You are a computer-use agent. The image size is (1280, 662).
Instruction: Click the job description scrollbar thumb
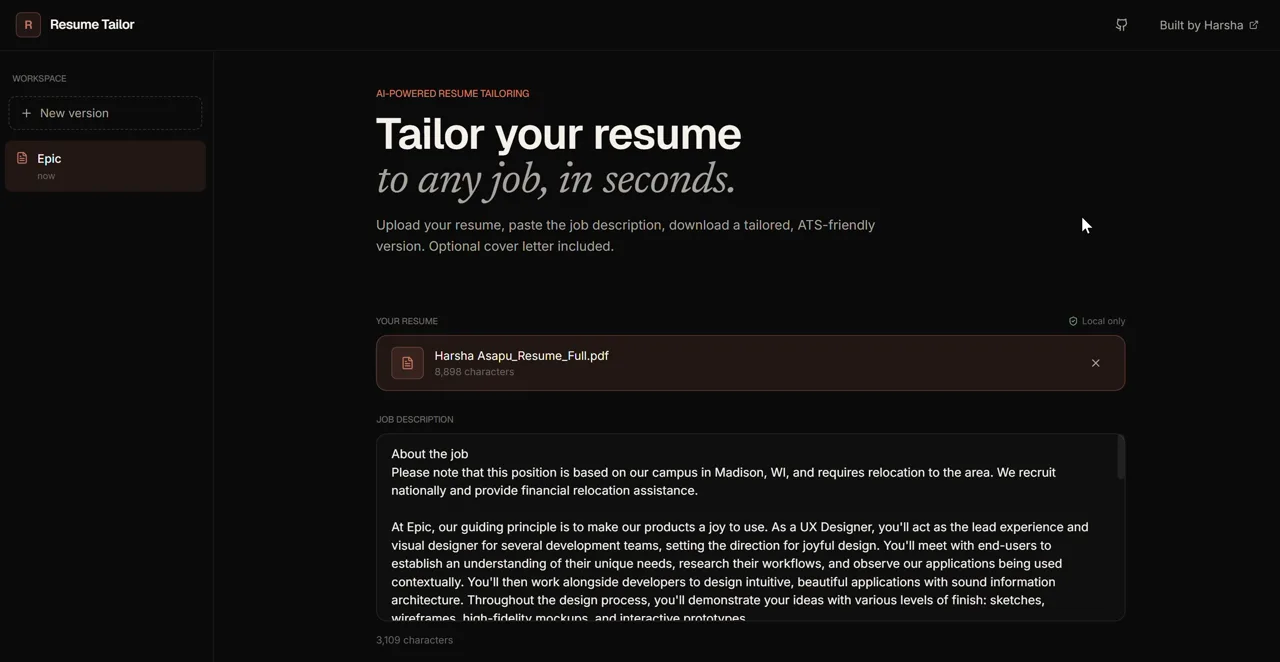tap(1121, 458)
